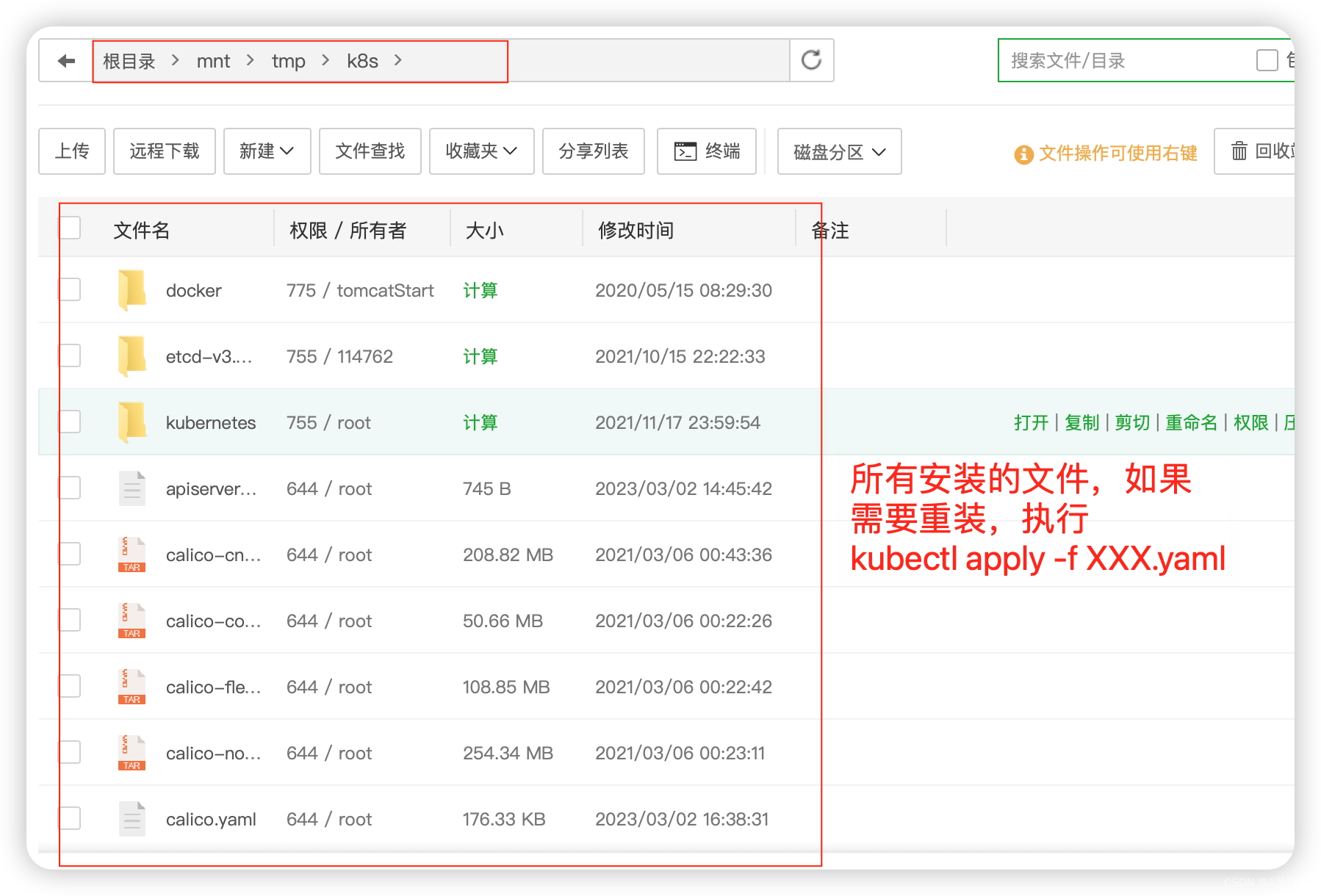The image size is (1321, 896).
Task: Click the calico-fle TAR archive icon
Action: 132,687
